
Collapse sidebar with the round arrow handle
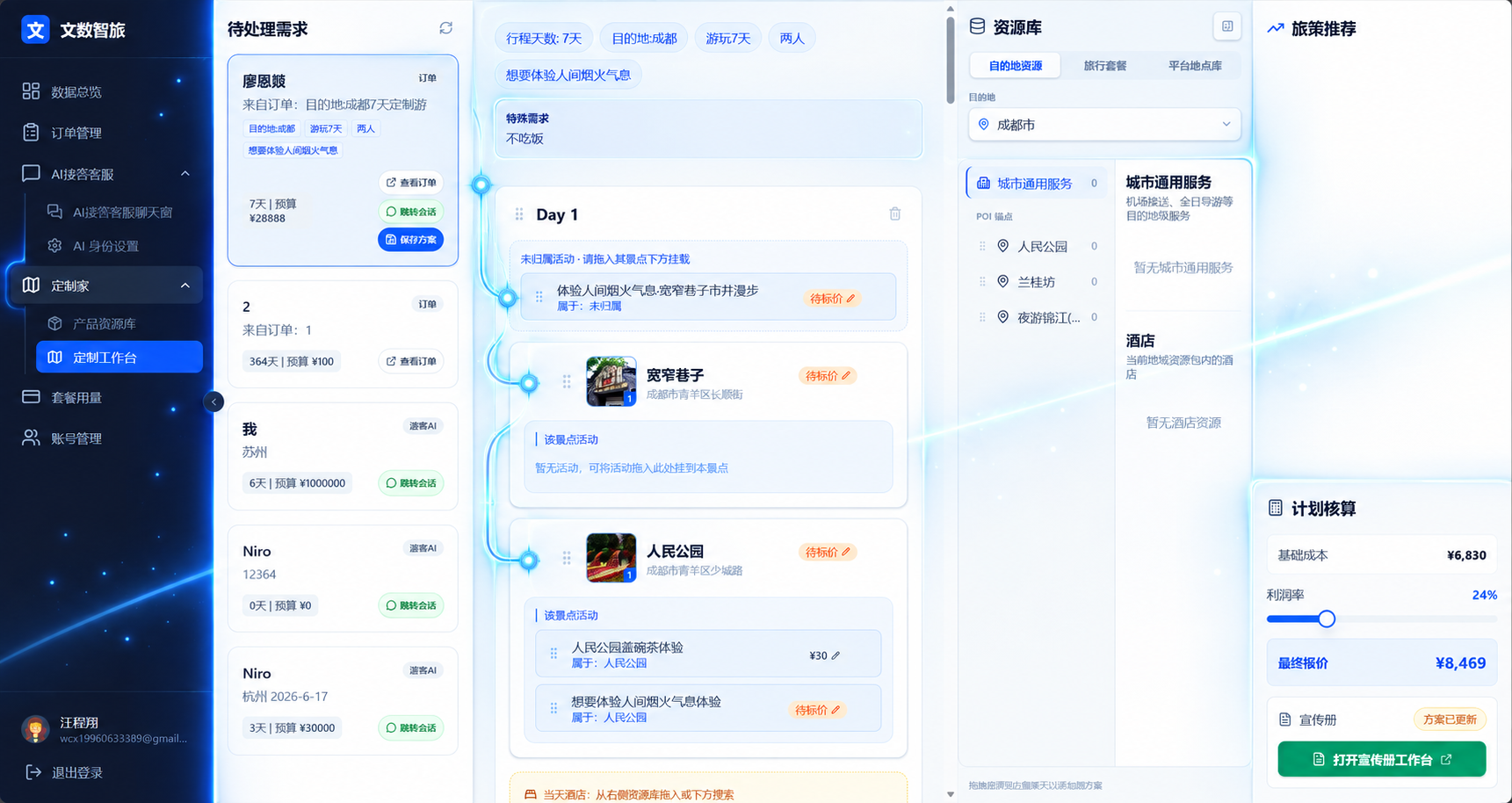pyautogui.click(x=213, y=401)
